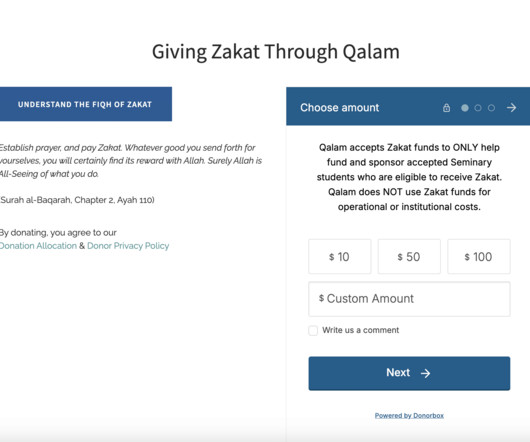The image size is (530, 442).
Task: Click the italic Establish prayer verse text
Action: [131, 161]
